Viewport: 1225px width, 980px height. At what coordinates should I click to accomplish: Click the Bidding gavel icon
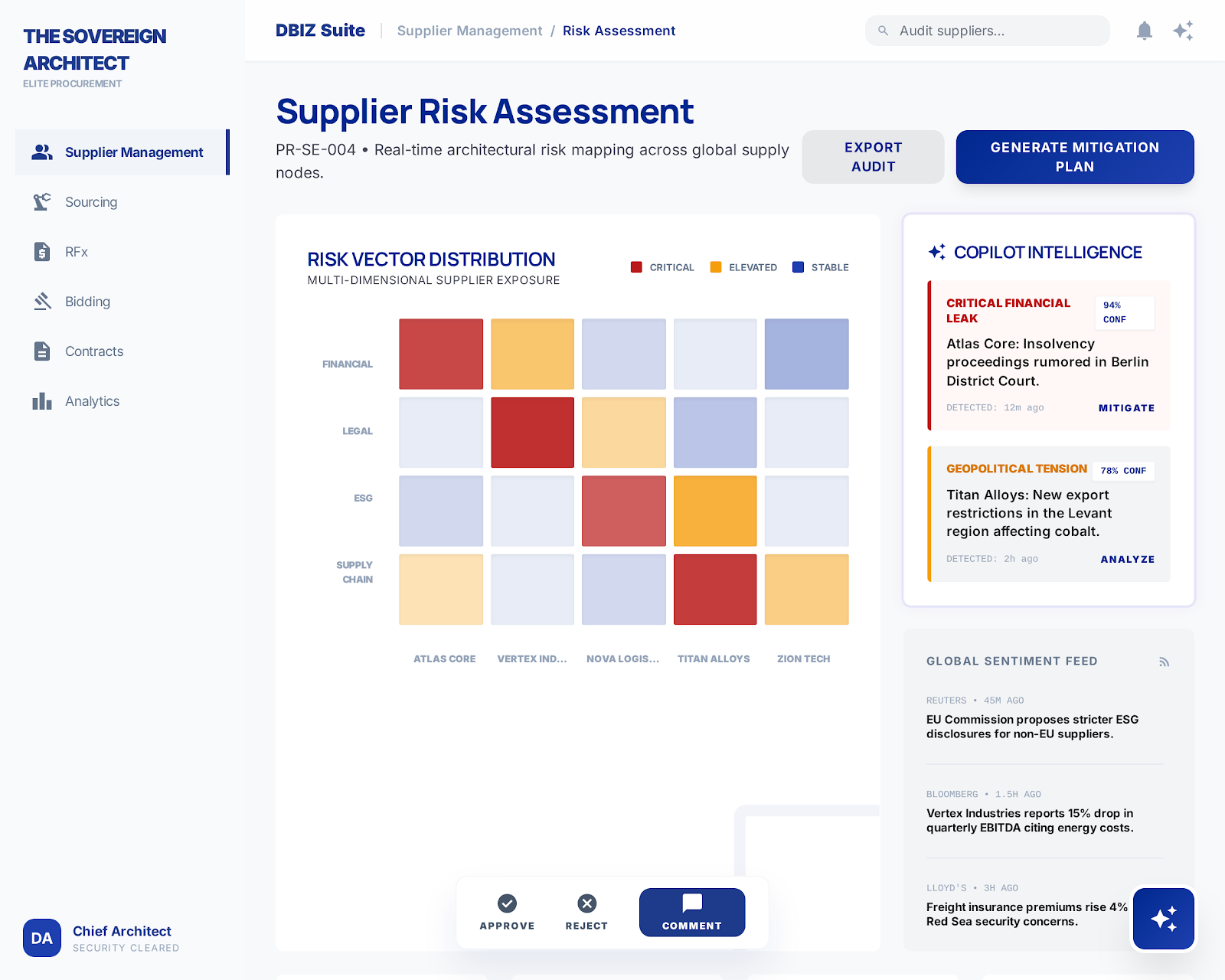click(42, 302)
